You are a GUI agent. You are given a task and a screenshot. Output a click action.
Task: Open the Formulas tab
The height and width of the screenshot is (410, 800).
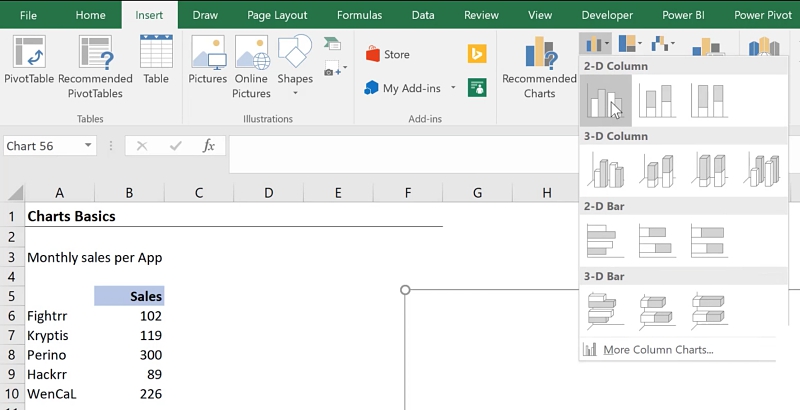[359, 15]
